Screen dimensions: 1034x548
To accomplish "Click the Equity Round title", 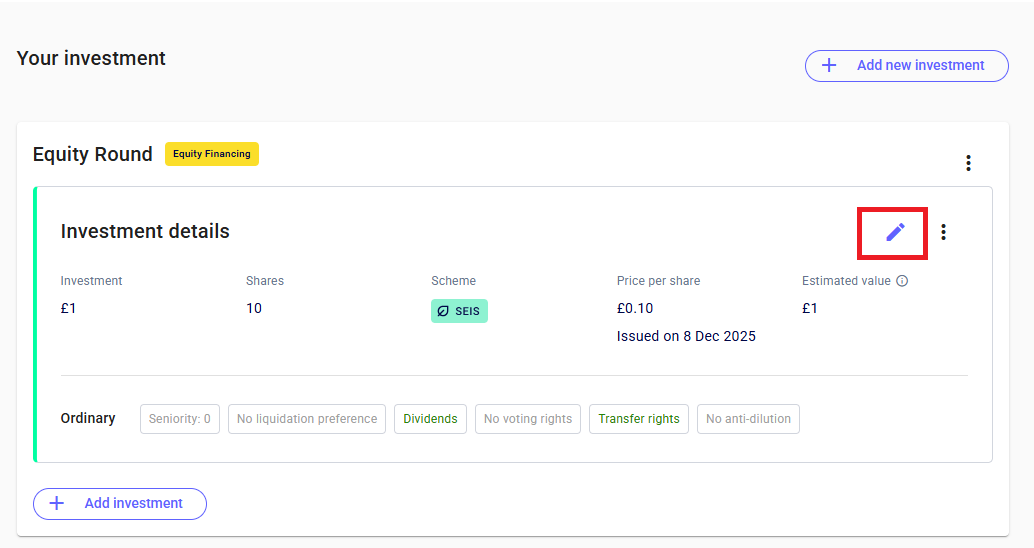I will 92,154.
